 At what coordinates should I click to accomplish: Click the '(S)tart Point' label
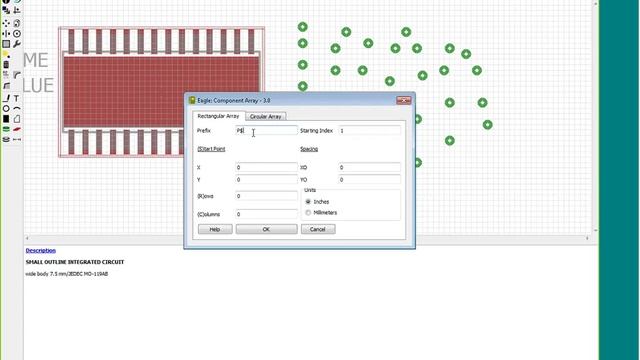211,149
